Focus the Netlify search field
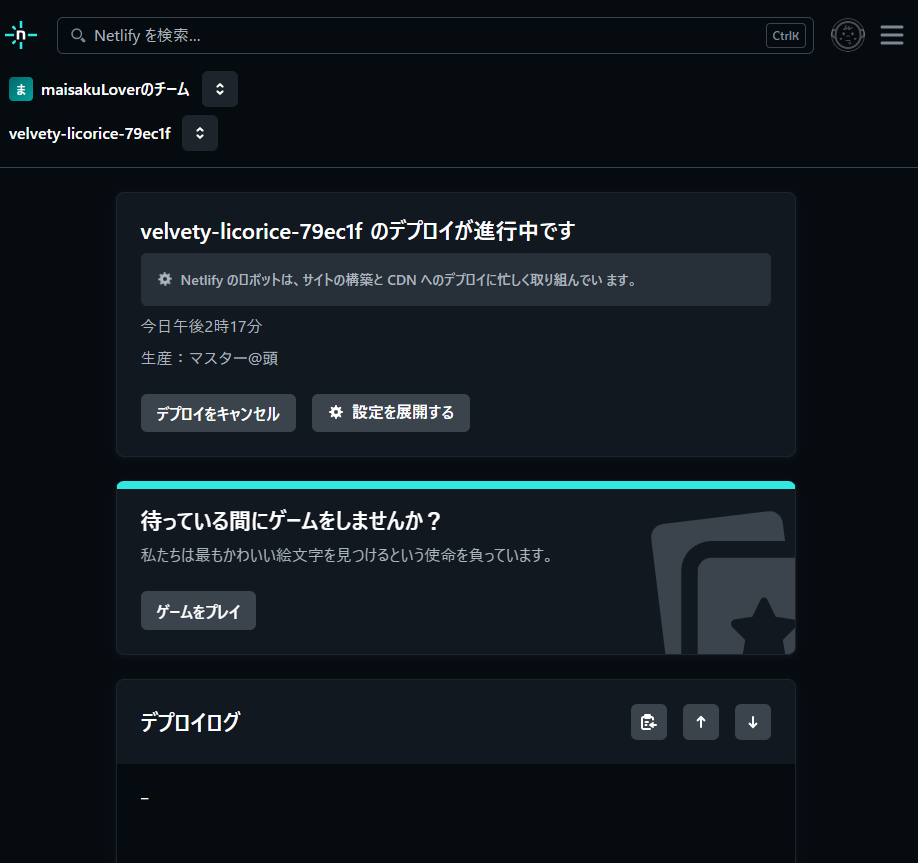 pyautogui.click(x=435, y=36)
